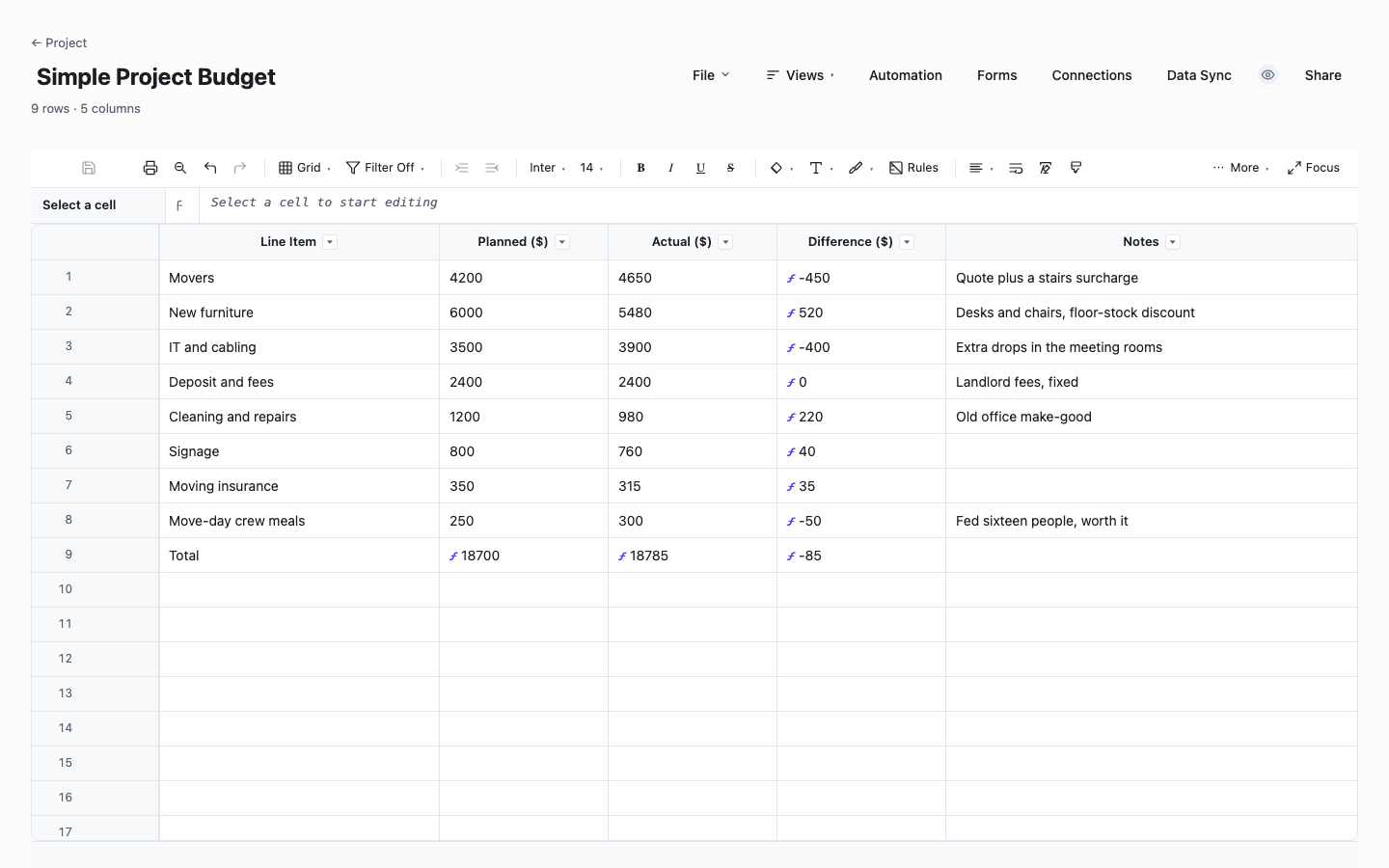
Task: Select the 5480 actual cell
Action: click(x=693, y=312)
